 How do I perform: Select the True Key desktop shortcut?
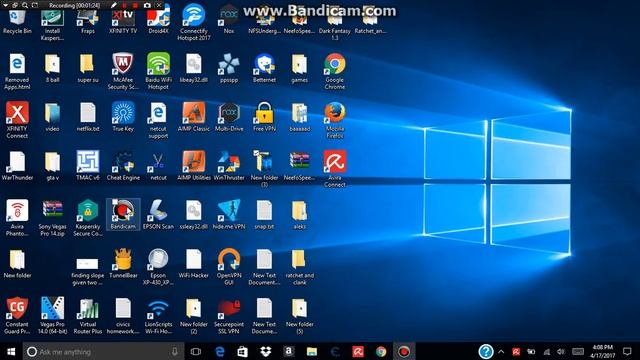[x=123, y=117]
